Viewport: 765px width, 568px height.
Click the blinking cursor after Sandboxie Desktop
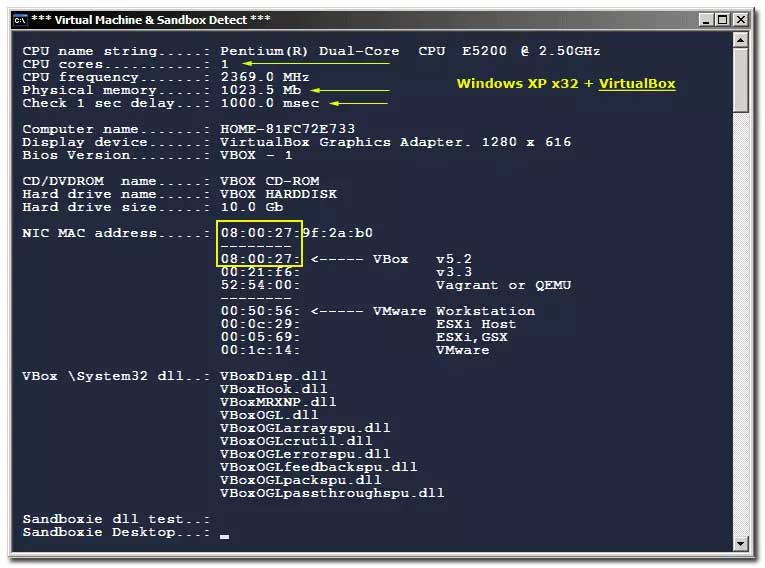[x=225, y=536]
